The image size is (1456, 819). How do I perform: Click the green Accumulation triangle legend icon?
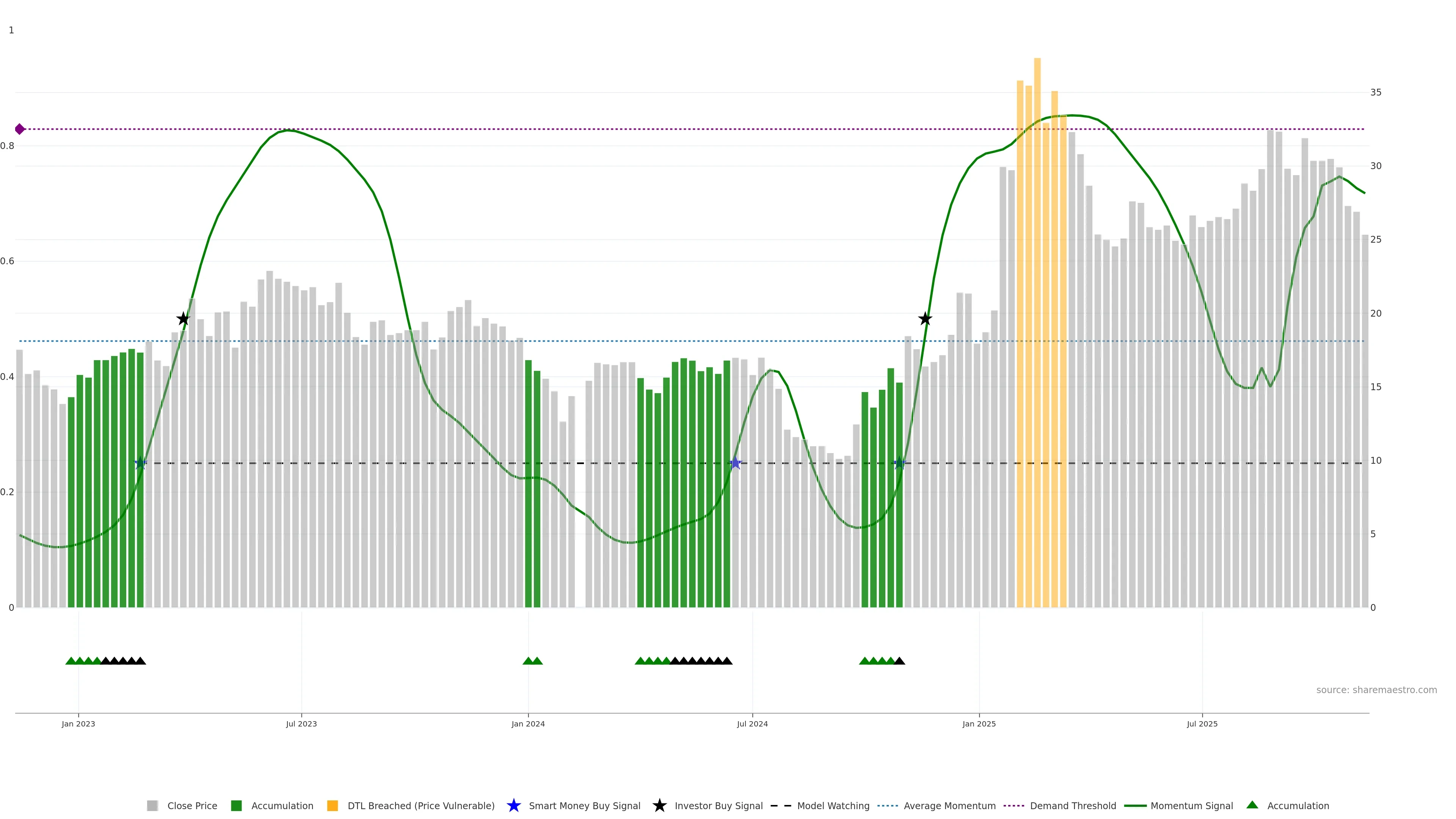pos(1252,805)
